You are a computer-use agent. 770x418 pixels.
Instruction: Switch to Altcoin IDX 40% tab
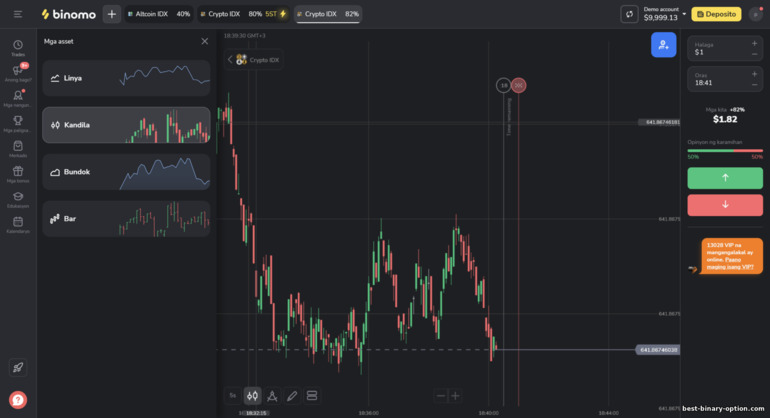[x=158, y=14]
